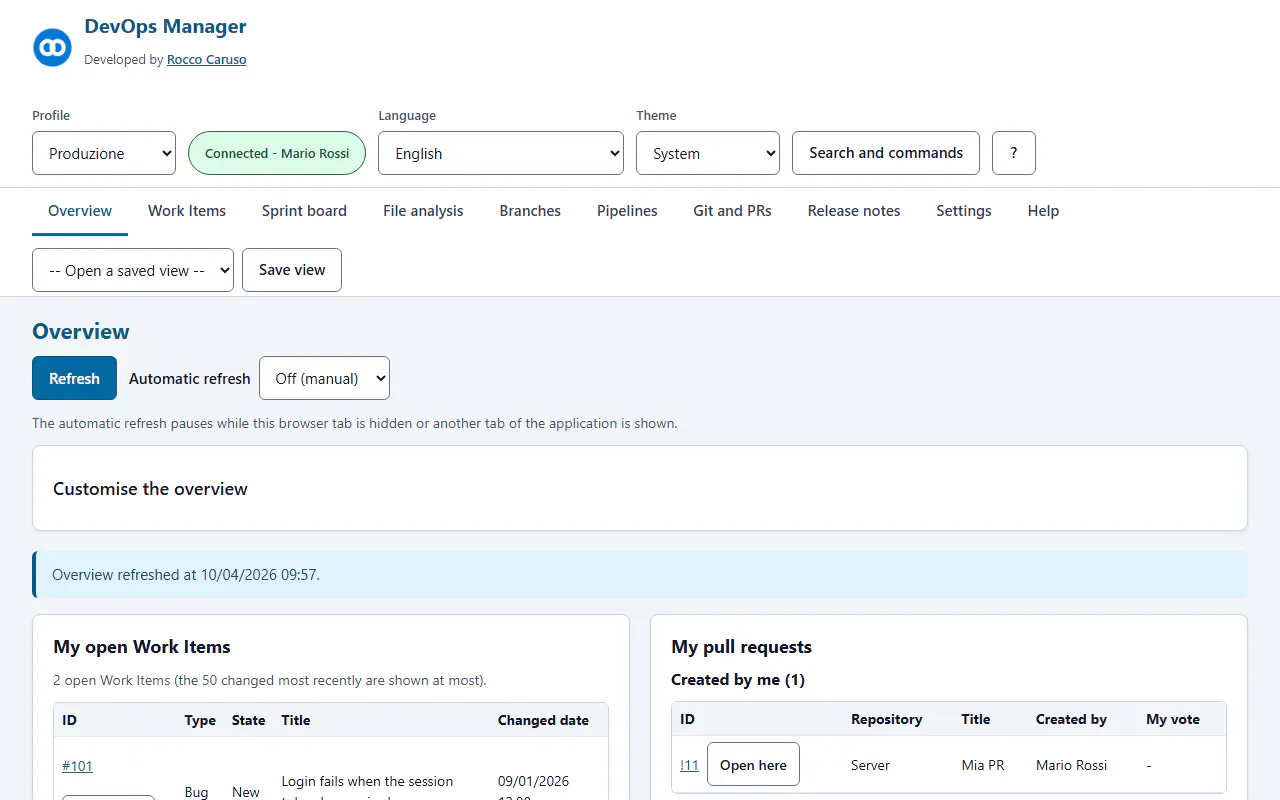Select the Branches tab
Viewport: 1280px width, 800px height.
(x=530, y=211)
